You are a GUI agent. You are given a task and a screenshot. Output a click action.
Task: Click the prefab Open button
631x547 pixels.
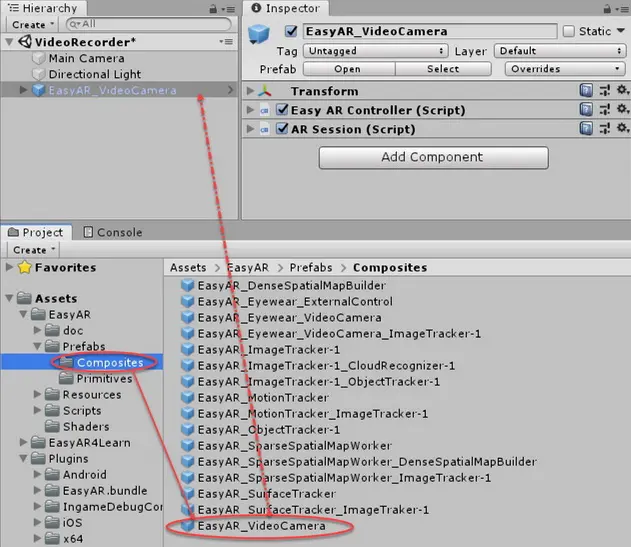pyautogui.click(x=349, y=69)
